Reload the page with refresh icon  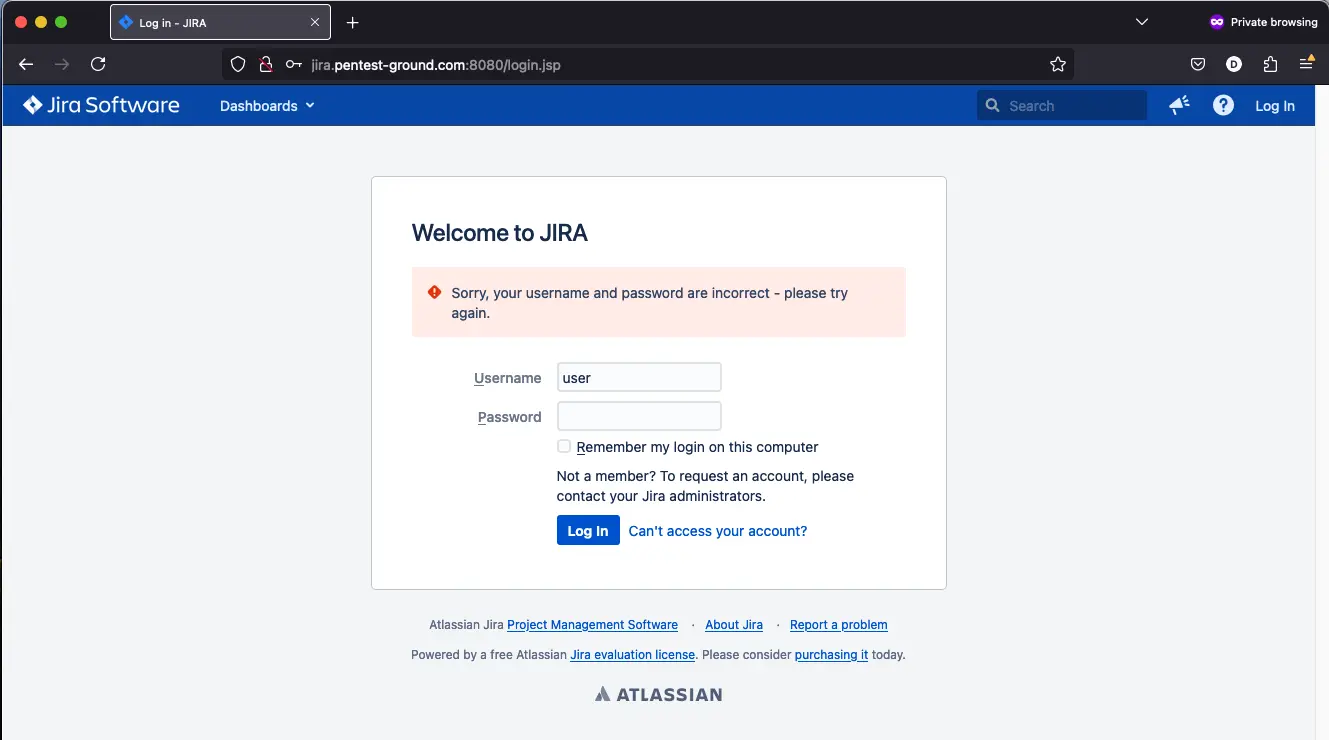98,64
